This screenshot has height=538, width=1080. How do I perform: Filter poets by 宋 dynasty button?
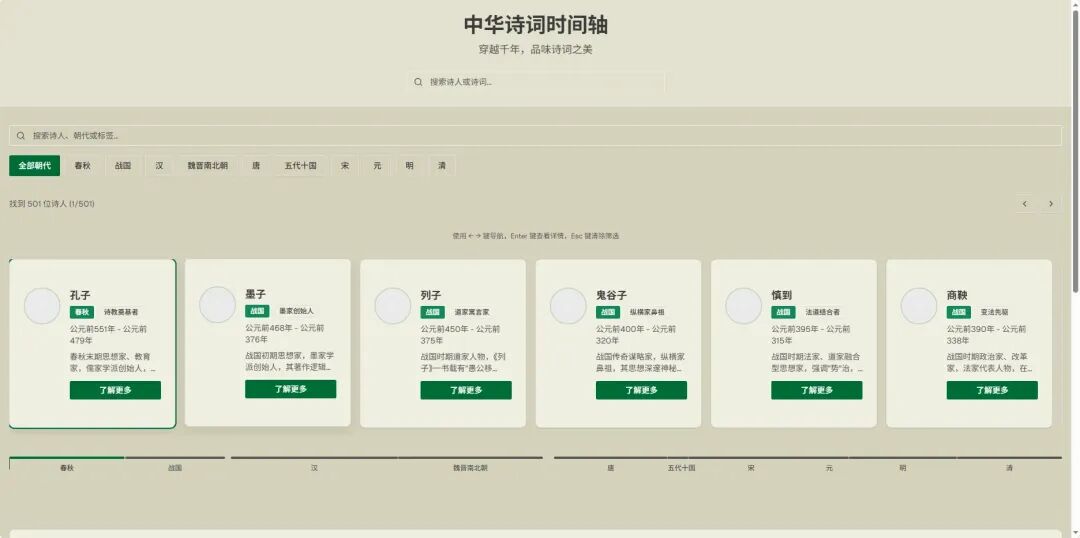344,166
